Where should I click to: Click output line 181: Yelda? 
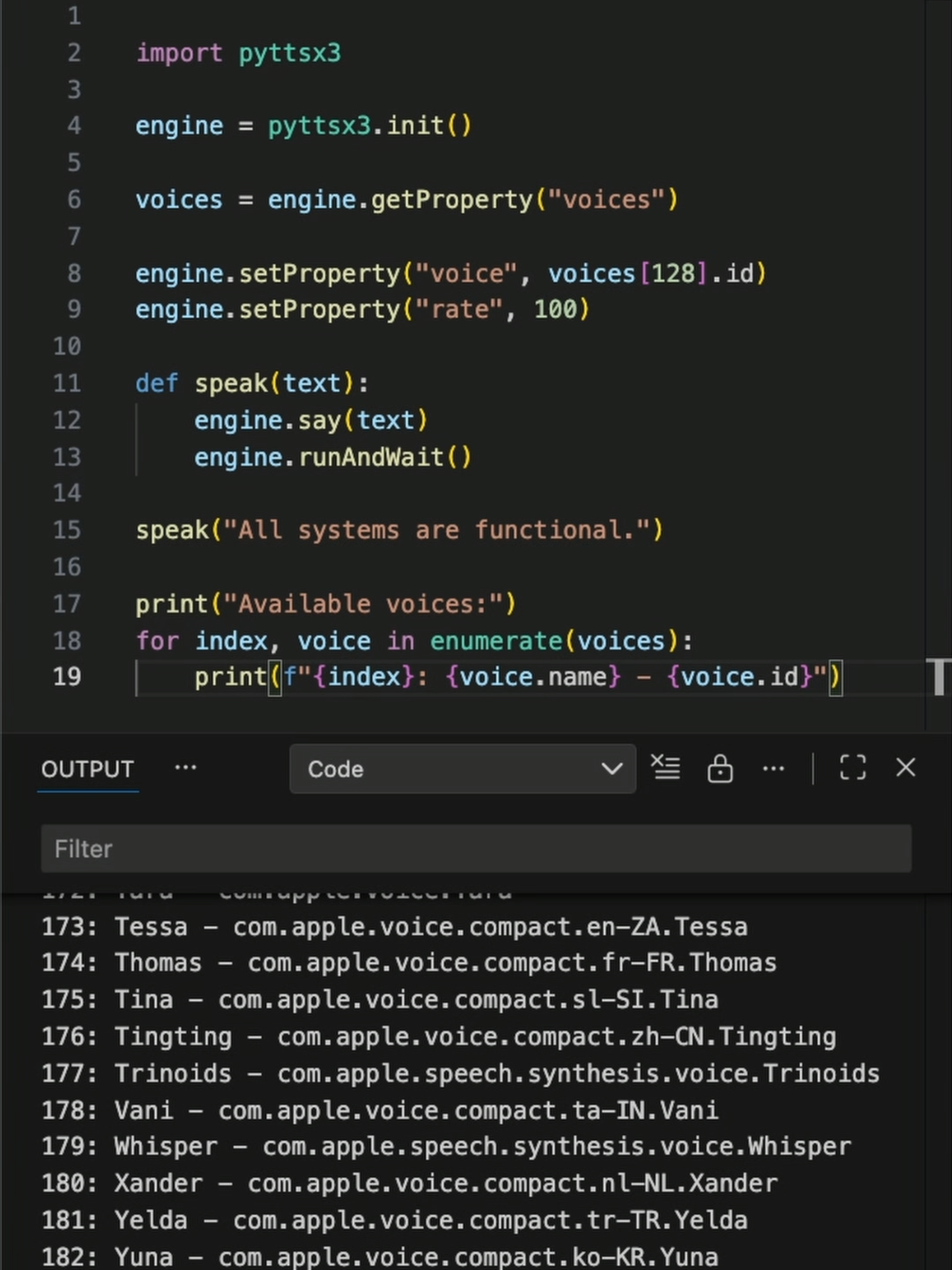click(395, 1220)
